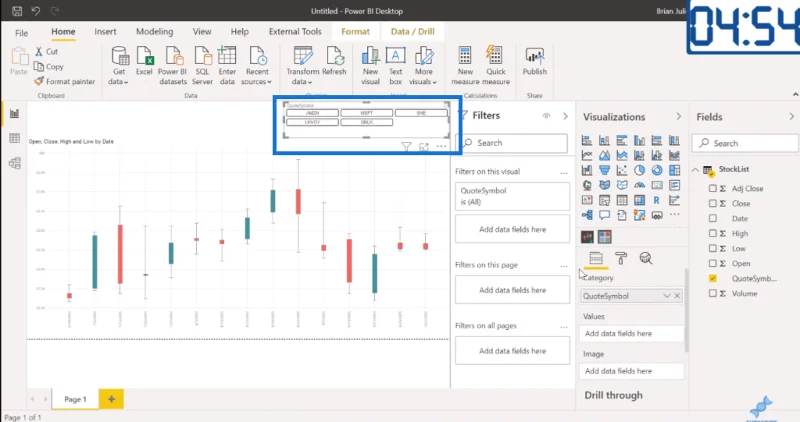Select the Pie chart visualization icon
800x422 pixels.
[639, 170]
